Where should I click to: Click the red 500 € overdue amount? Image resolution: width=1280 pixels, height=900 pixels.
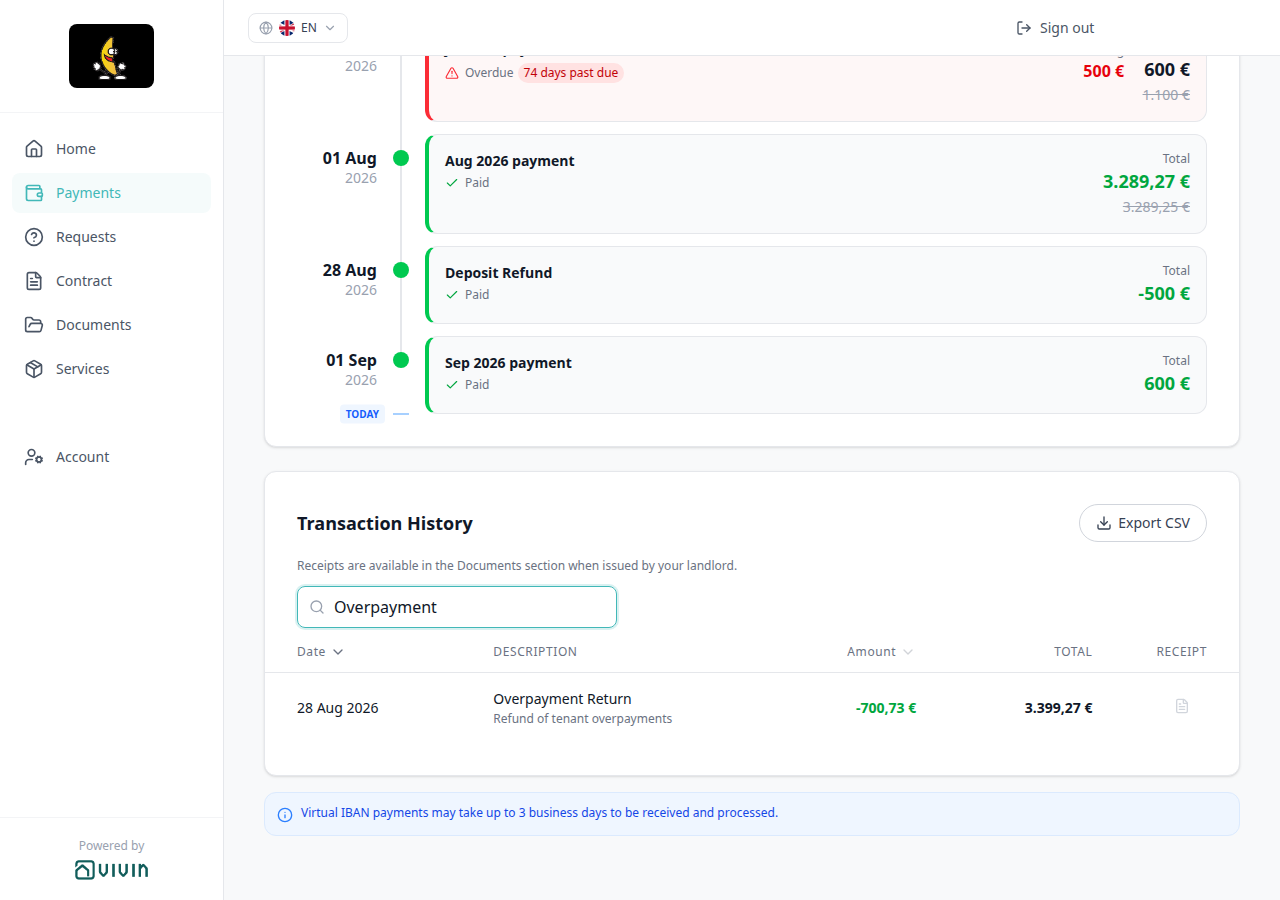pos(1104,71)
